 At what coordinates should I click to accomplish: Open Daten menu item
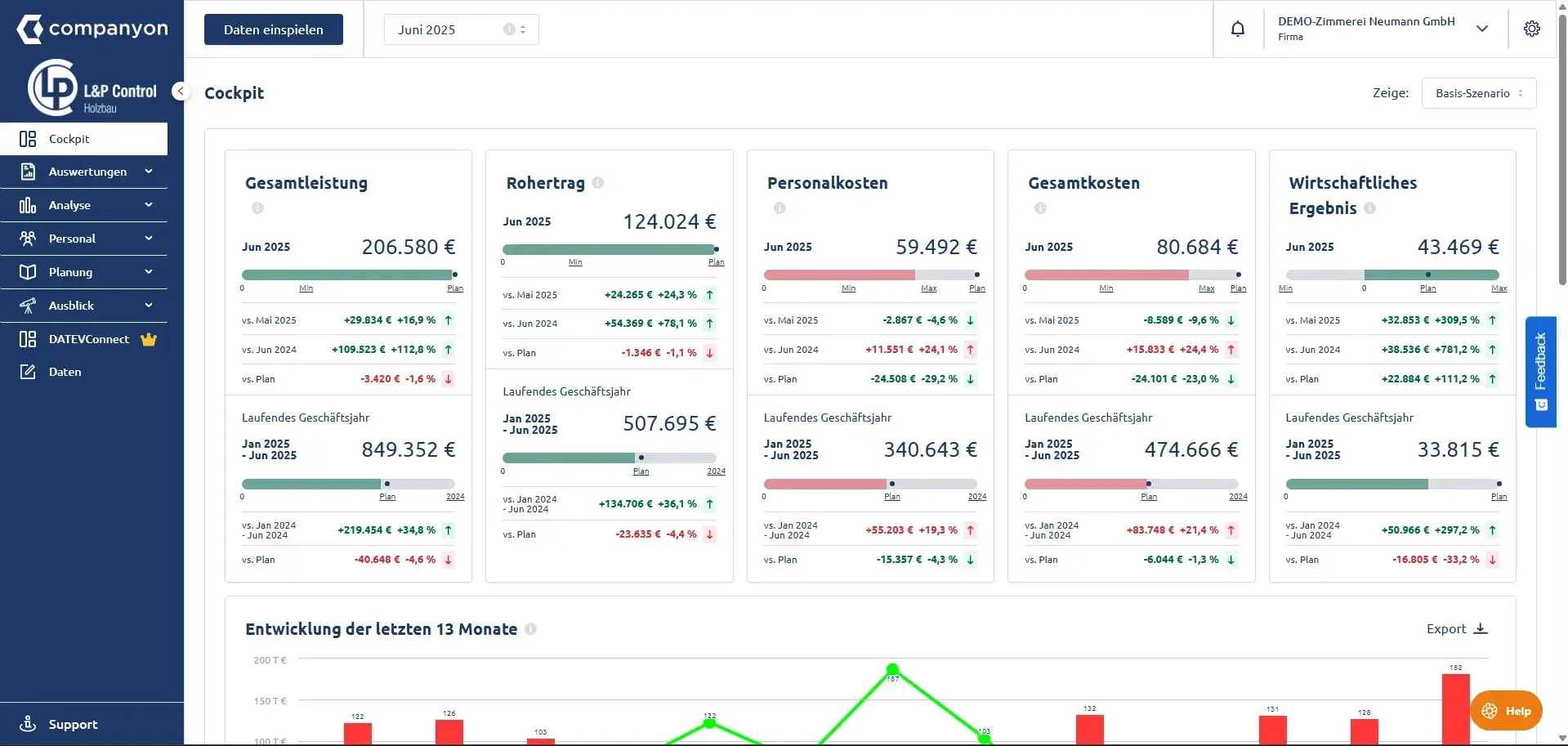[x=83, y=372]
